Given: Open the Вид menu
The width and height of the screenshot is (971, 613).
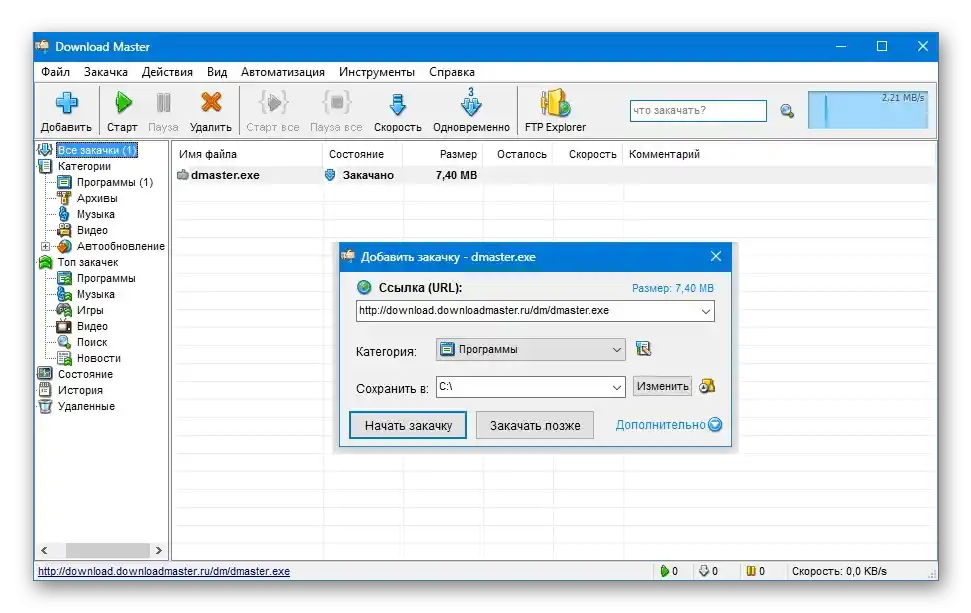Looking at the screenshot, I should pyautogui.click(x=217, y=72).
